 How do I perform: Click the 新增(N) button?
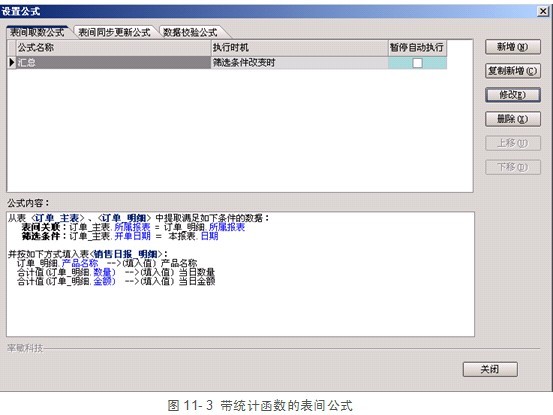512,47
